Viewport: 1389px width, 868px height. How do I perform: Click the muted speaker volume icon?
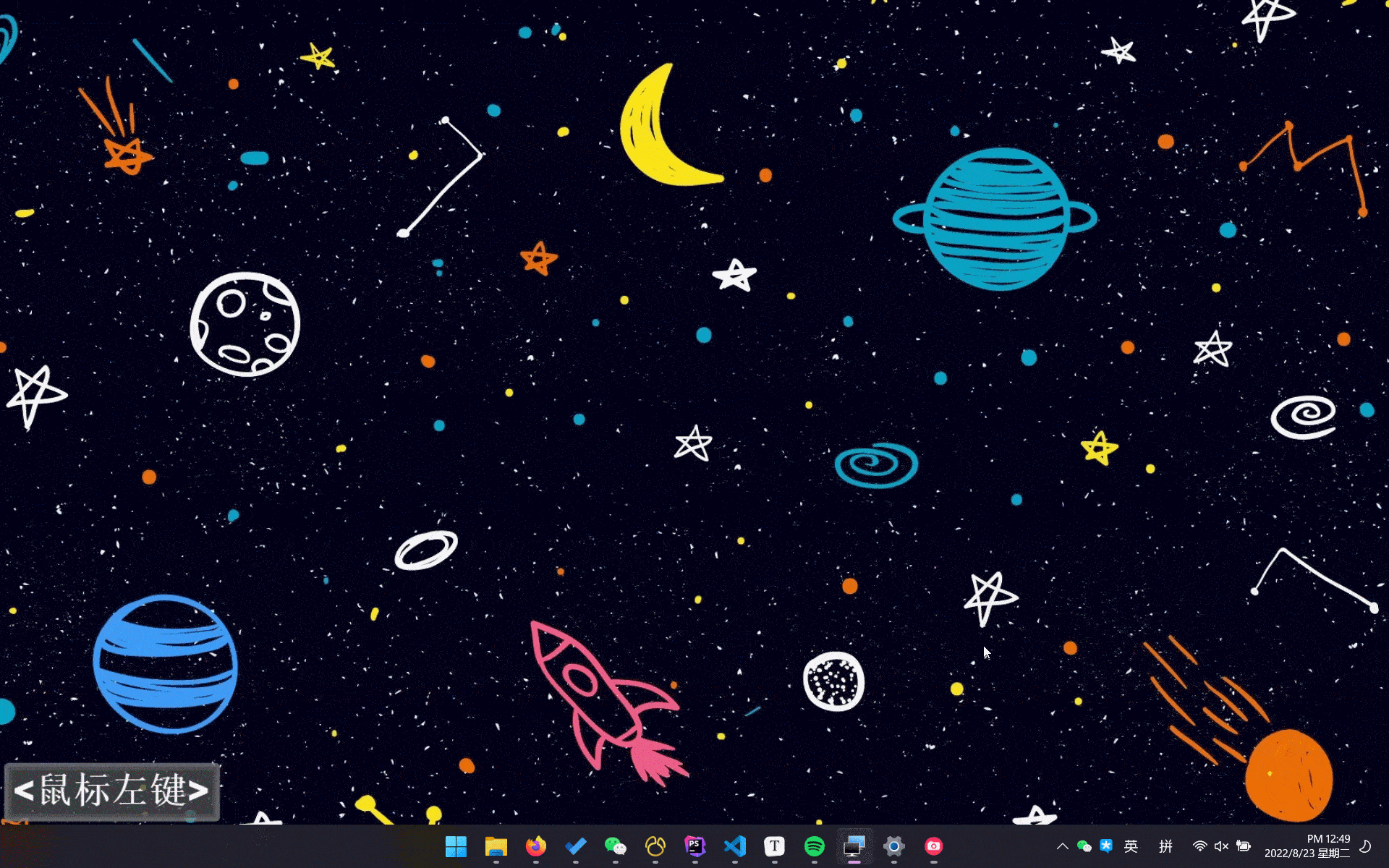tap(1221, 846)
